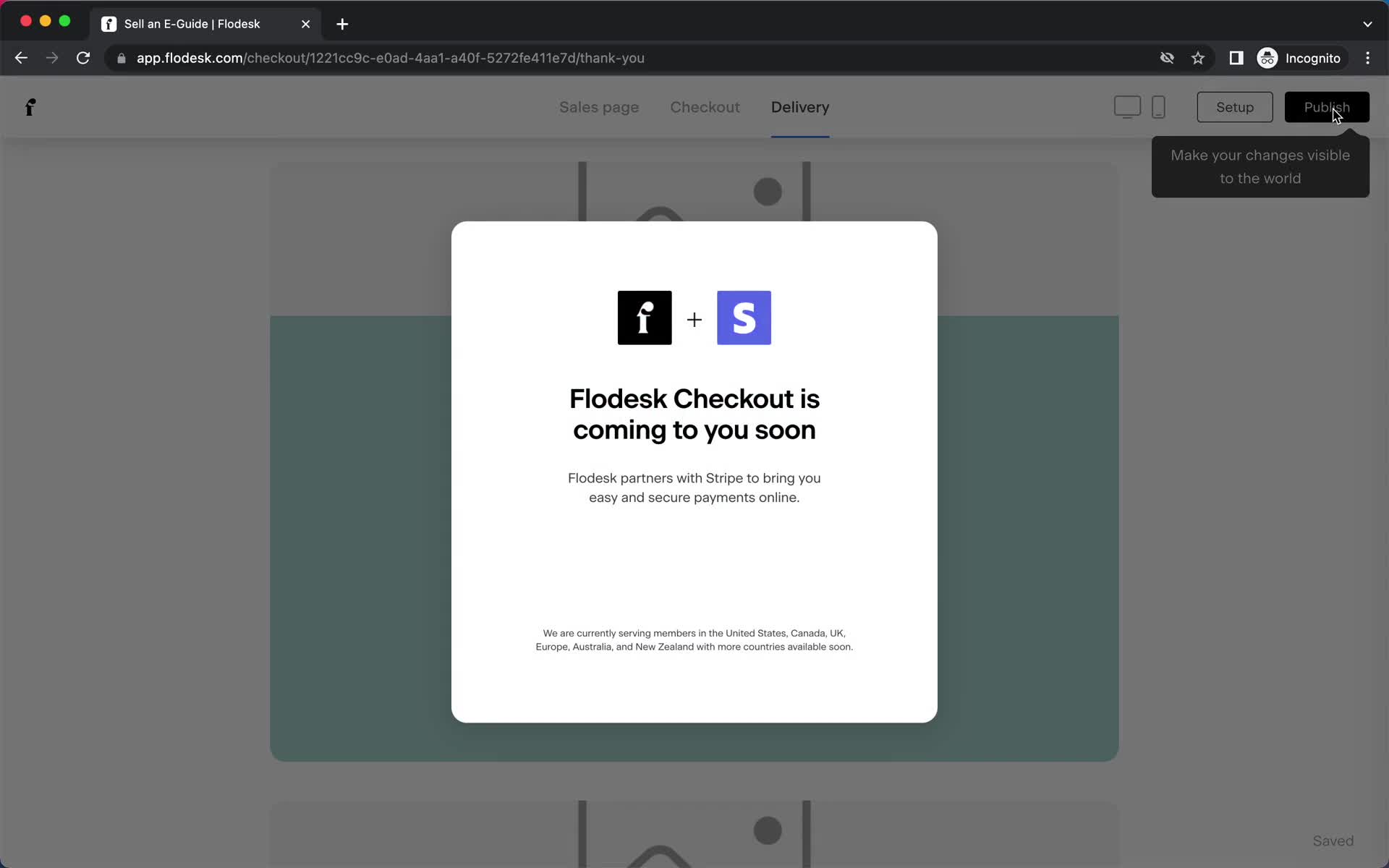Click the bookmark star icon
The width and height of the screenshot is (1389, 868).
(1197, 58)
